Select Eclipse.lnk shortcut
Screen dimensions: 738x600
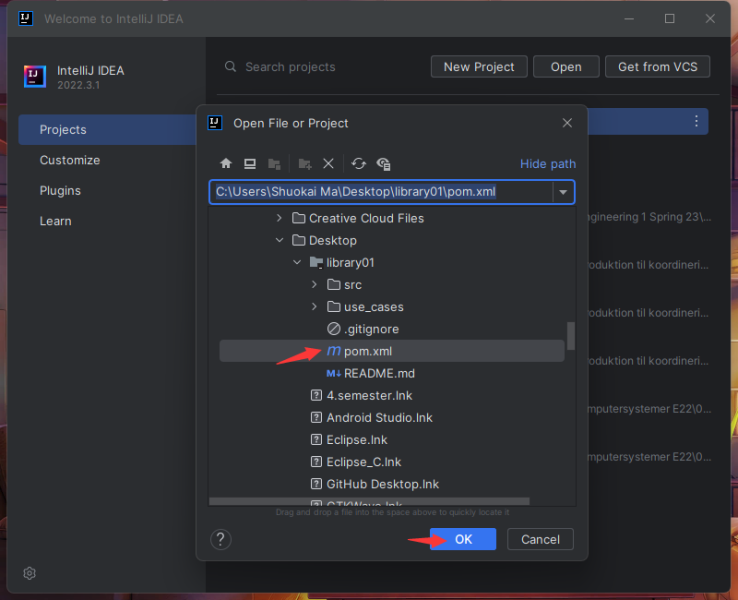tap(349, 440)
